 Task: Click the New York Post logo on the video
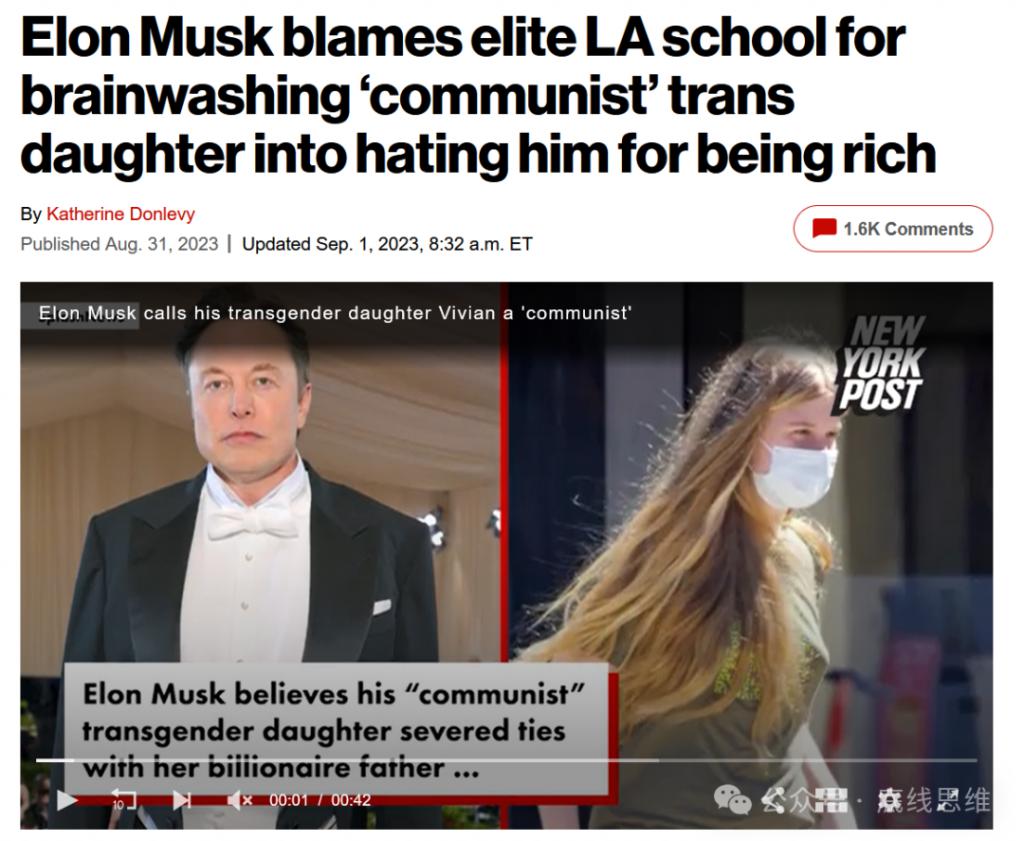tap(879, 364)
